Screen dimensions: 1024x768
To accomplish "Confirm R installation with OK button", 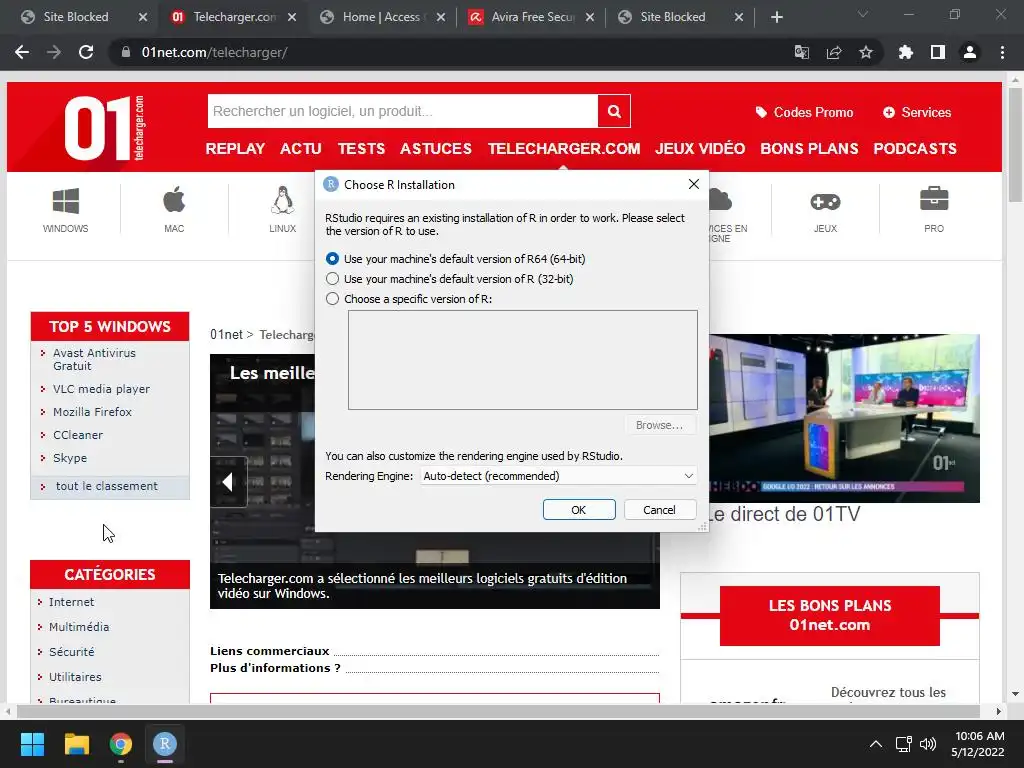I will click(579, 510).
